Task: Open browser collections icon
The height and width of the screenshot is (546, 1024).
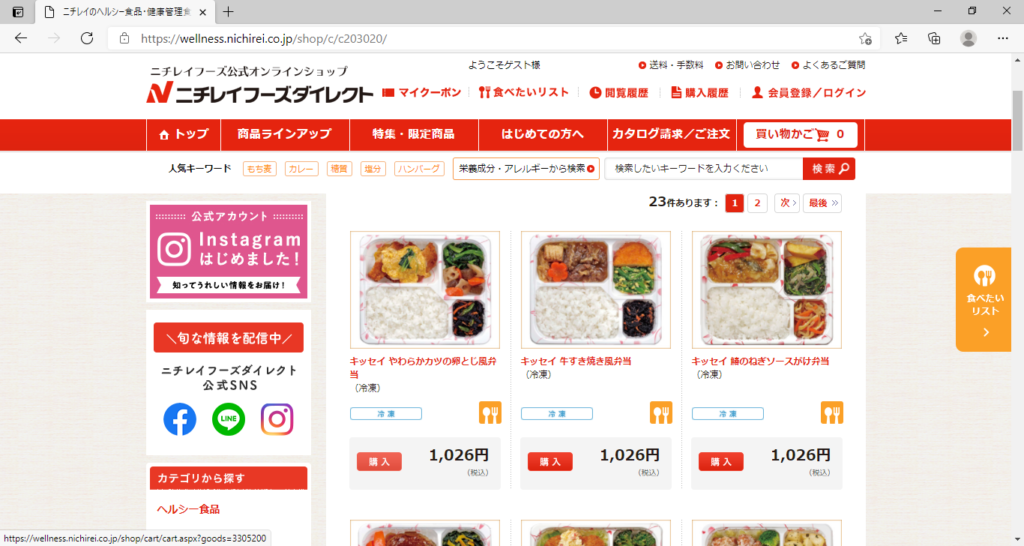Action: [935, 39]
